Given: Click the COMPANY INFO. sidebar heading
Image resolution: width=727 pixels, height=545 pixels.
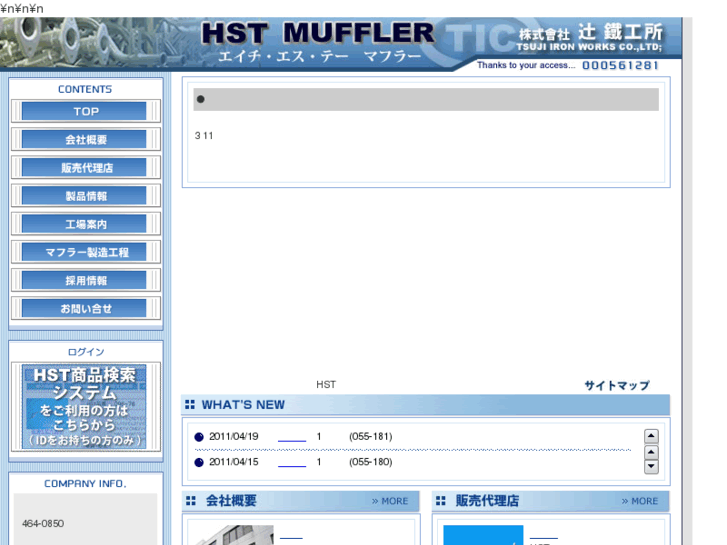Looking at the screenshot, I should (85, 483).
